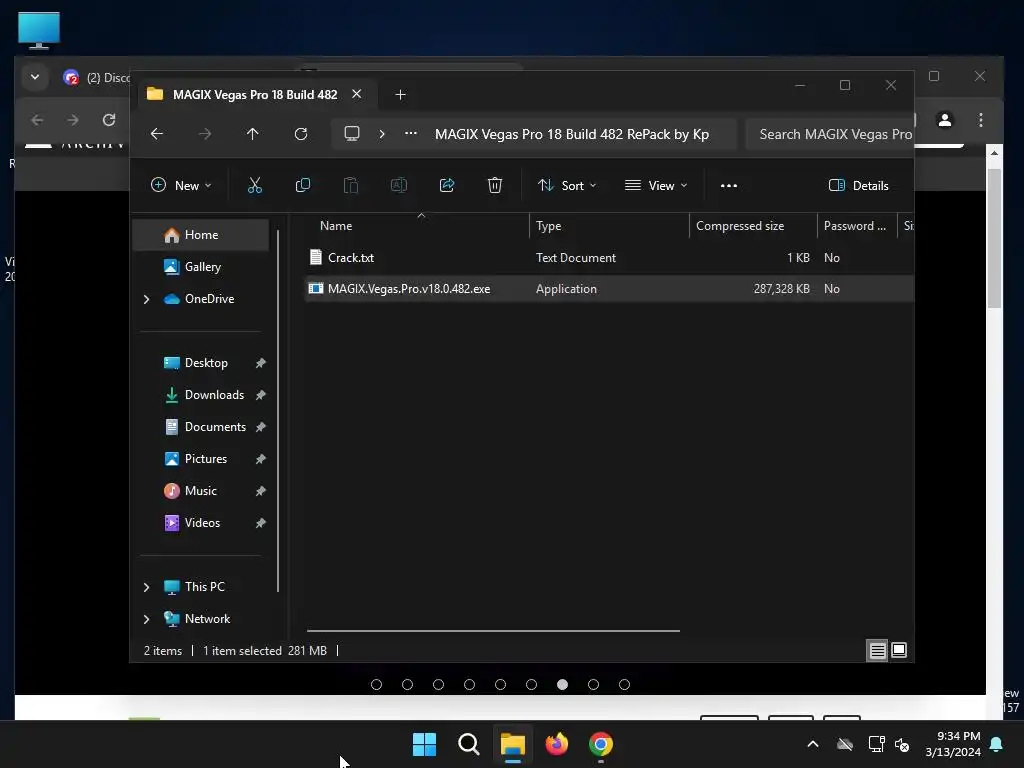
Task: Select the first carousel dot
Action: coord(376,684)
